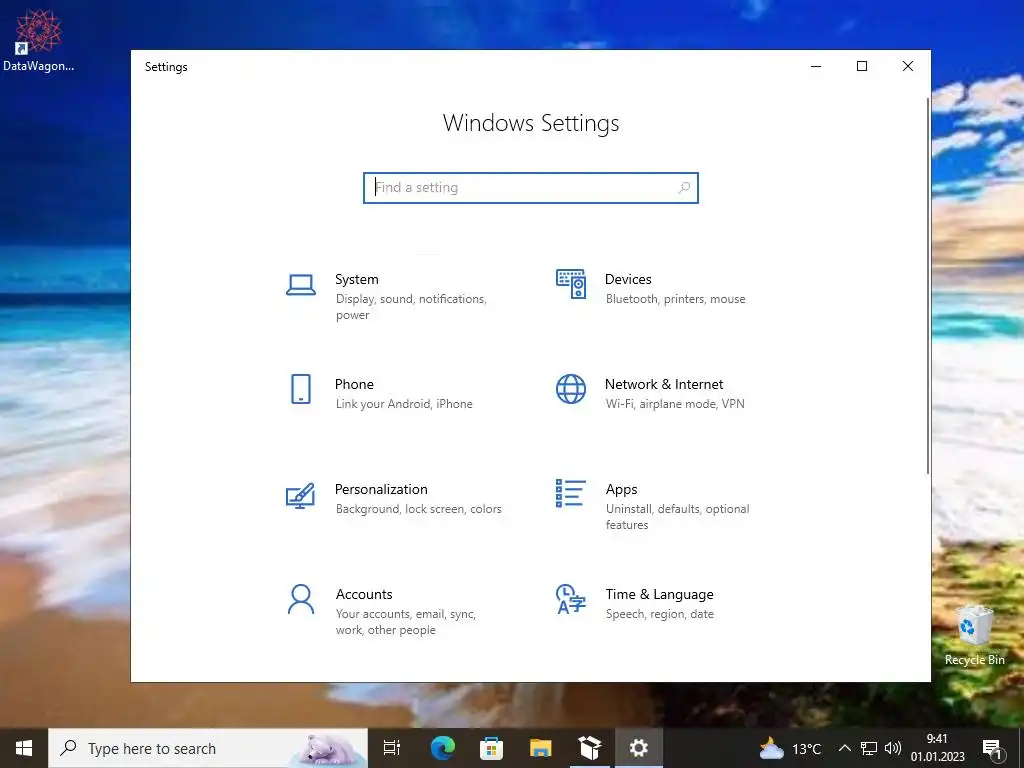Open Task View on the taskbar

pos(392,748)
